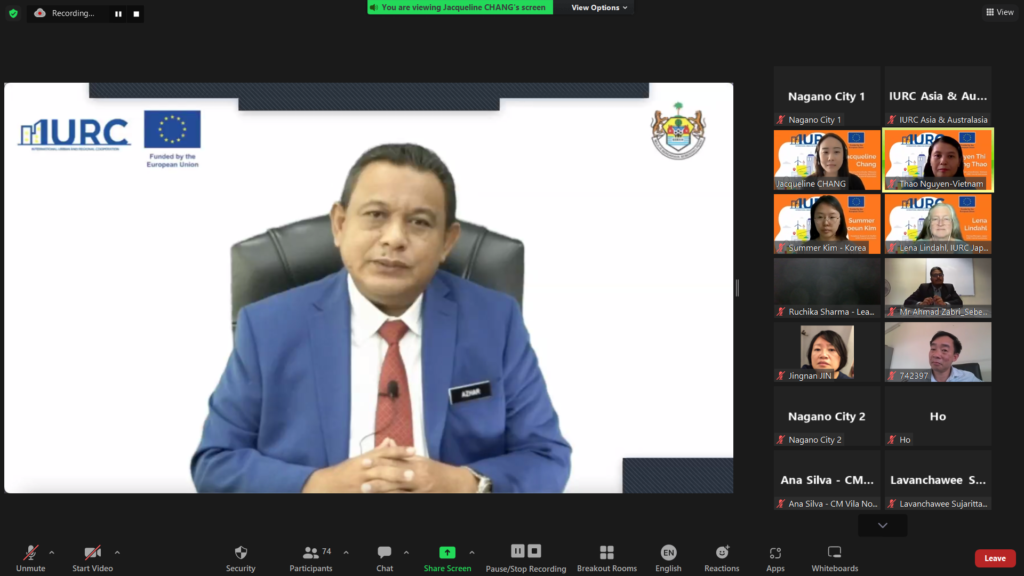The width and height of the screenshot is (1024, 576).
Task: Open the Chat panel
Action: (x=384, y=557)
